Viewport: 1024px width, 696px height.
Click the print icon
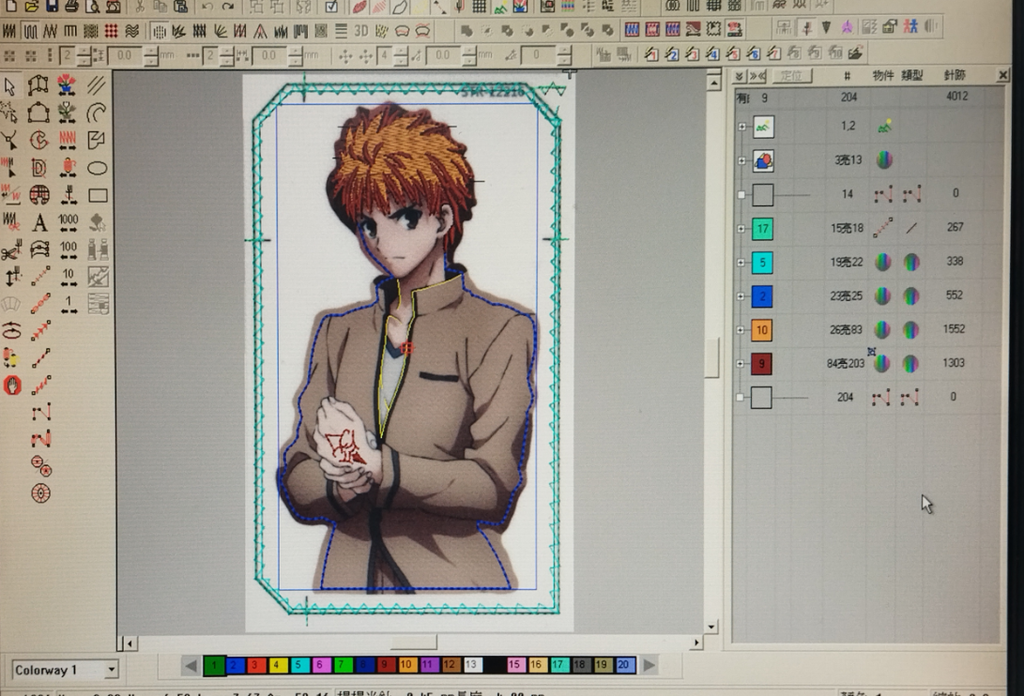pyautogui.click(x=72, y=6)
